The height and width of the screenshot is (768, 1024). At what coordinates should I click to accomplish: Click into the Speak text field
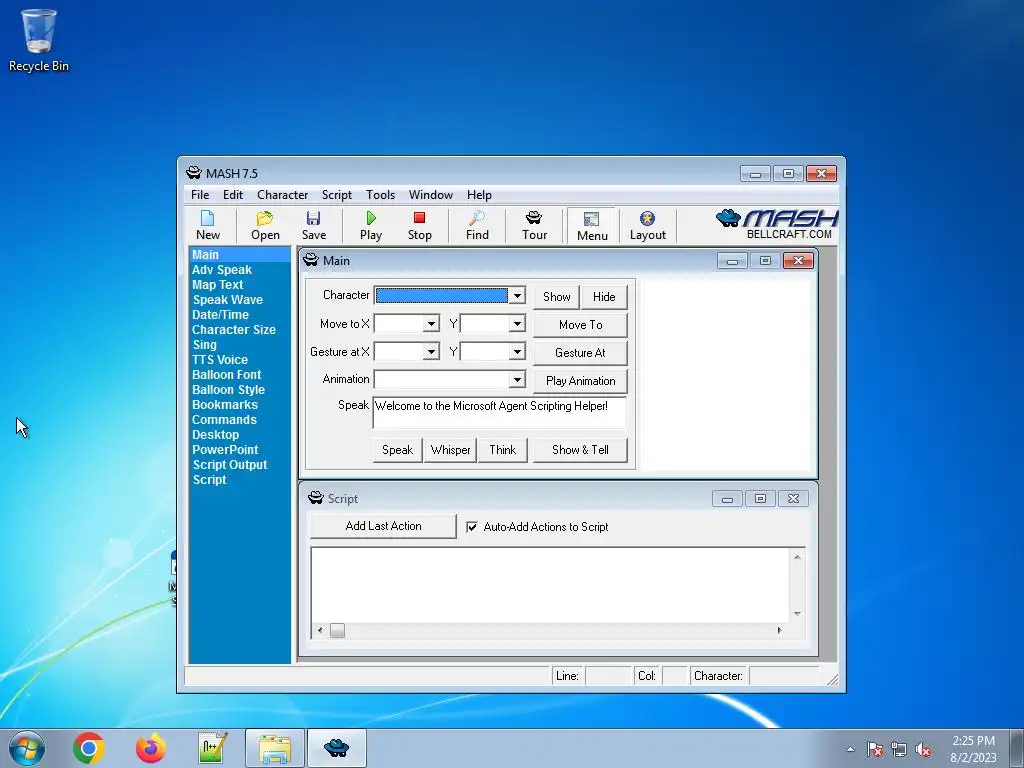(500, 412)
